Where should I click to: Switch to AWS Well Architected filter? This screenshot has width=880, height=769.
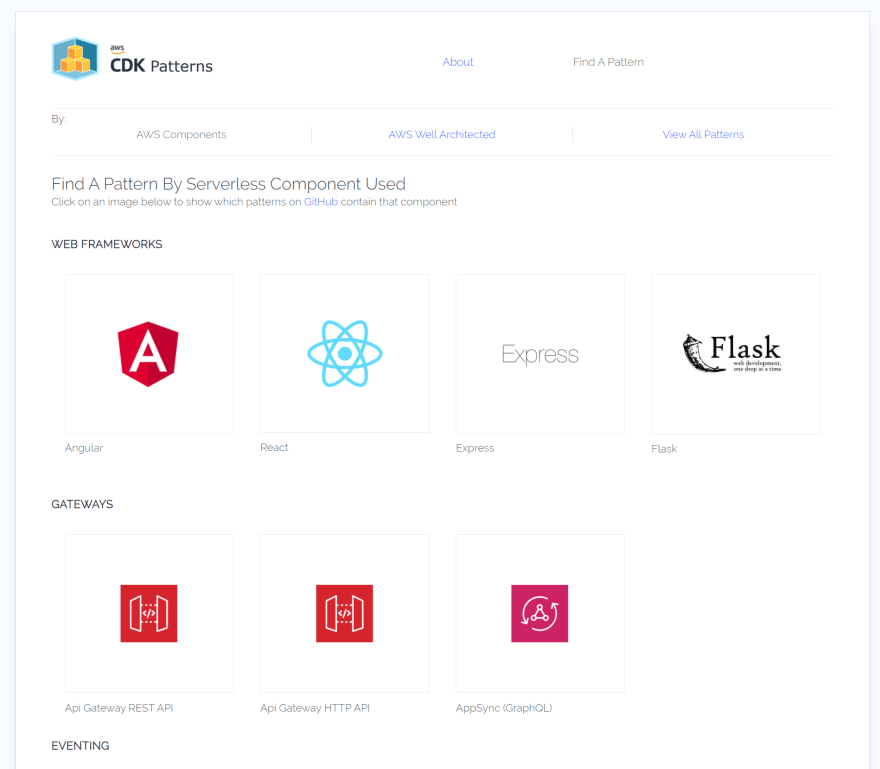tap(442, 134)
